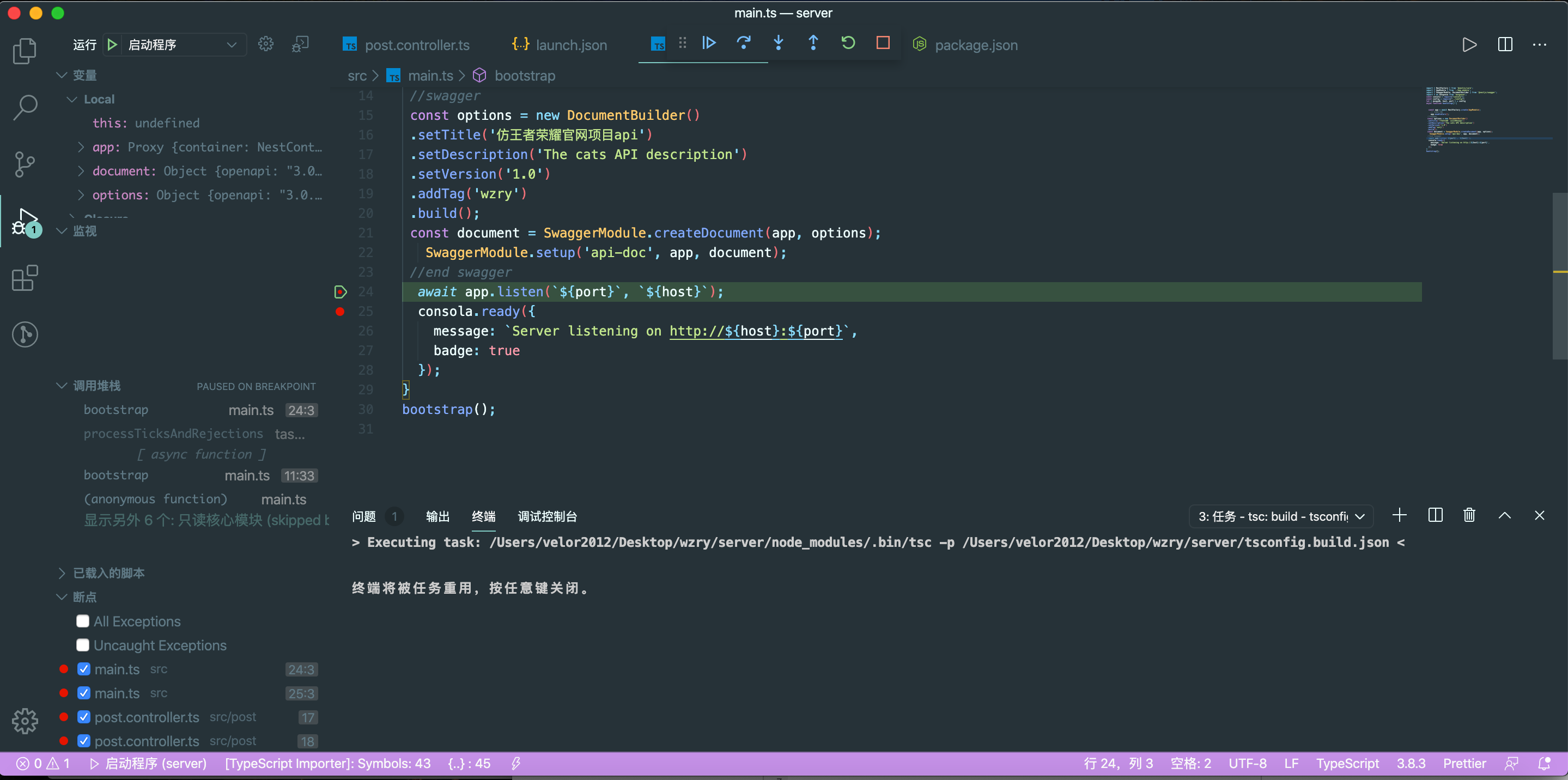Restart the debug session

tap(848, 43)
